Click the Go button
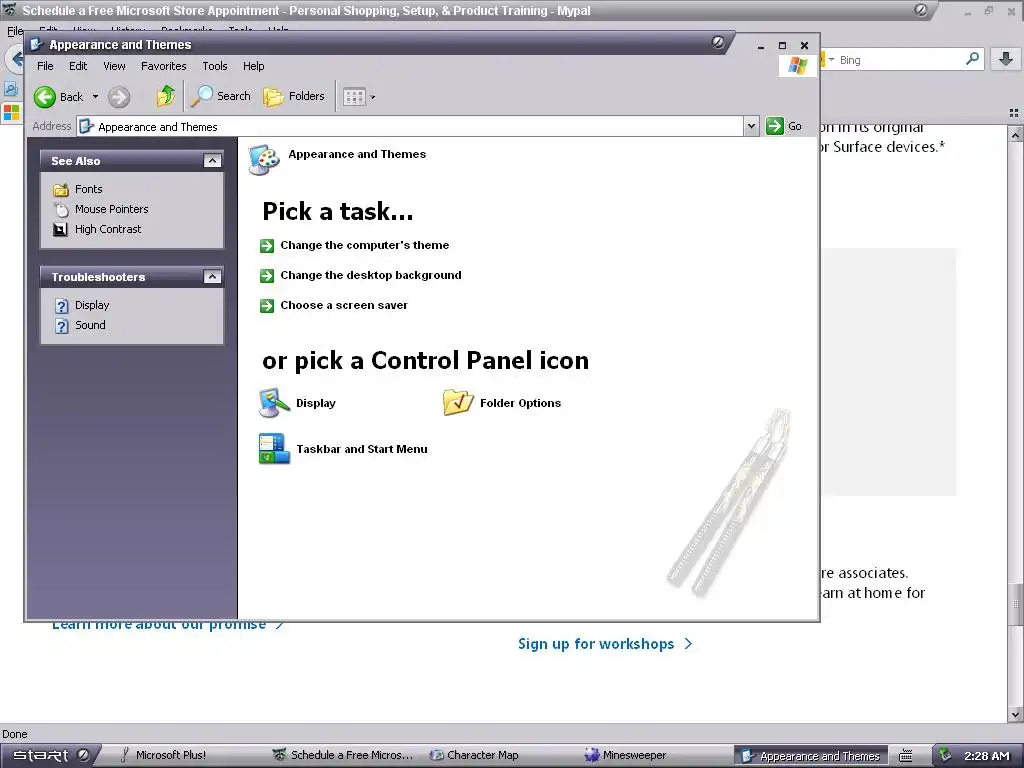Screen dimensions: 1024x768 coord(784,126)
